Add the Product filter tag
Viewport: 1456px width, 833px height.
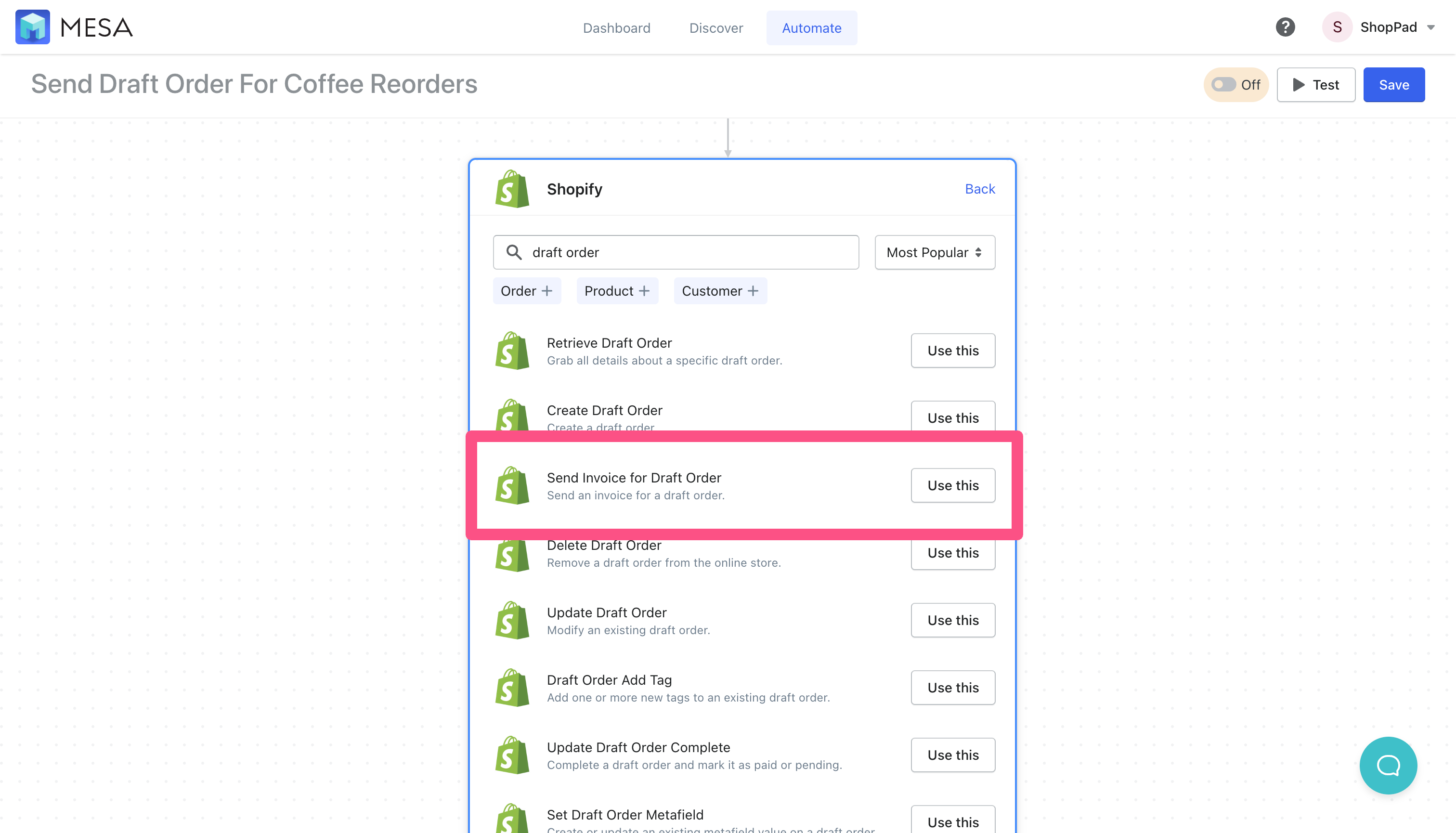point(617,291)
